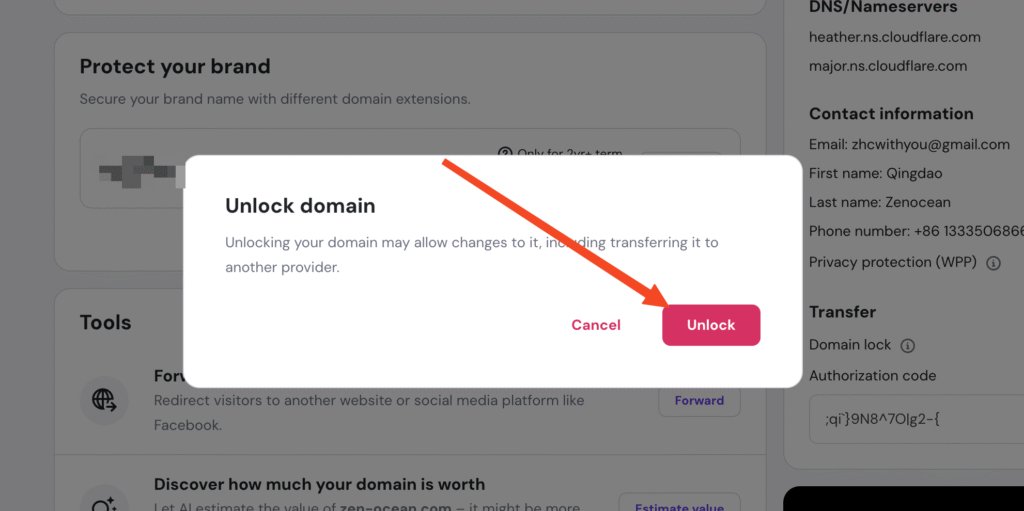This screenshot has width=1024, height=511.
Task: Click the Transfer section heading
Action: [842, 312]
